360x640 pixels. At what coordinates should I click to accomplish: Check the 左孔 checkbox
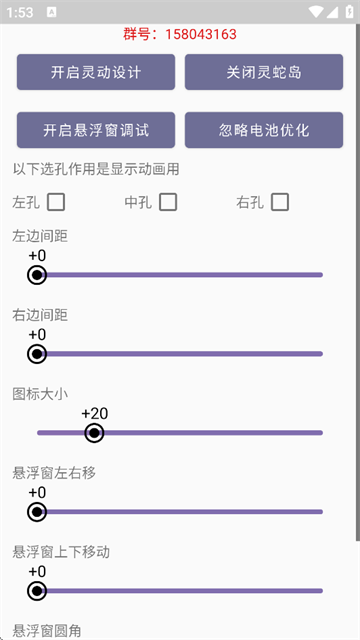(56, 202)
